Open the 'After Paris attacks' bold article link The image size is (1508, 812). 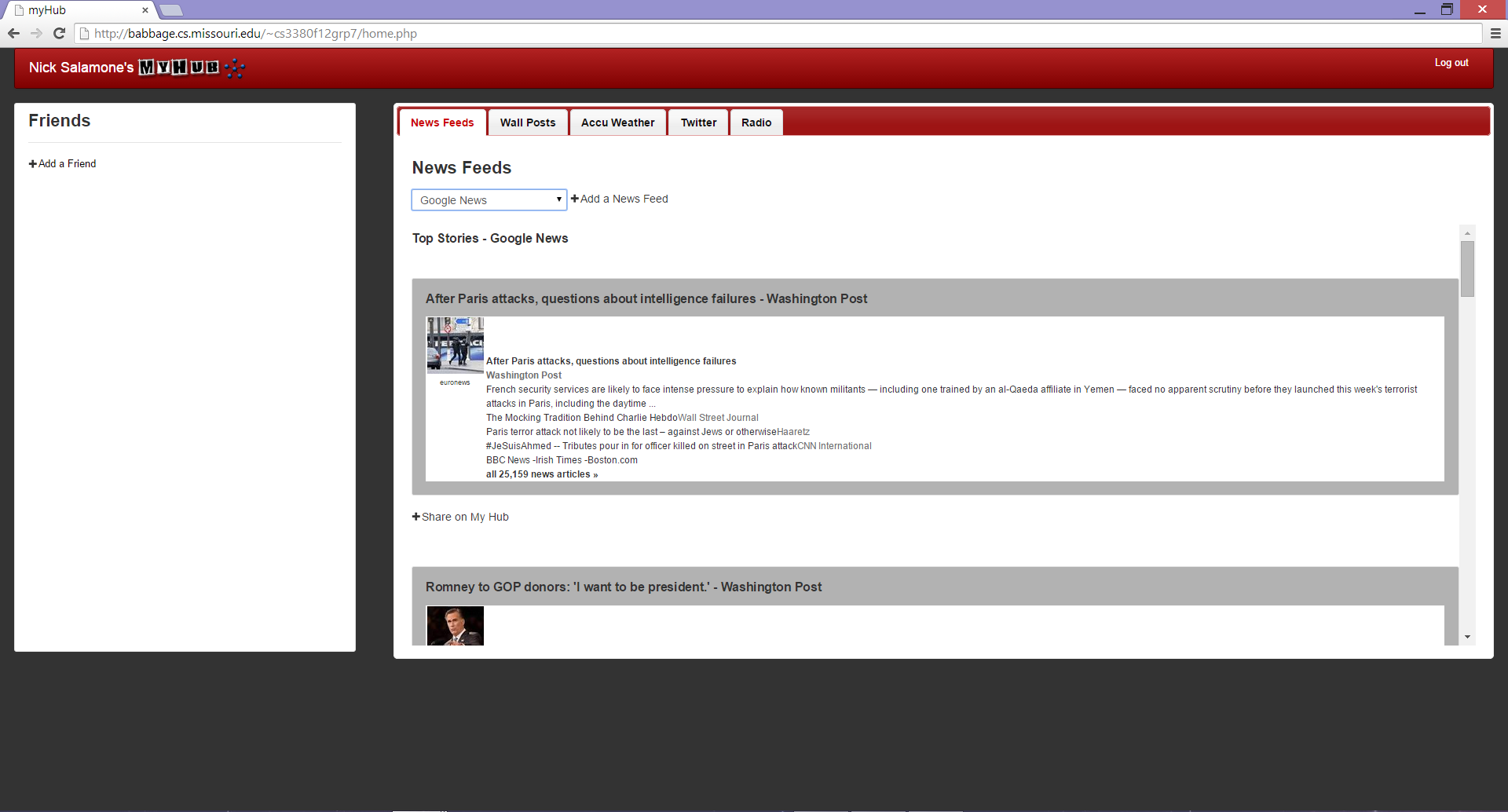[x=611, y=361]
